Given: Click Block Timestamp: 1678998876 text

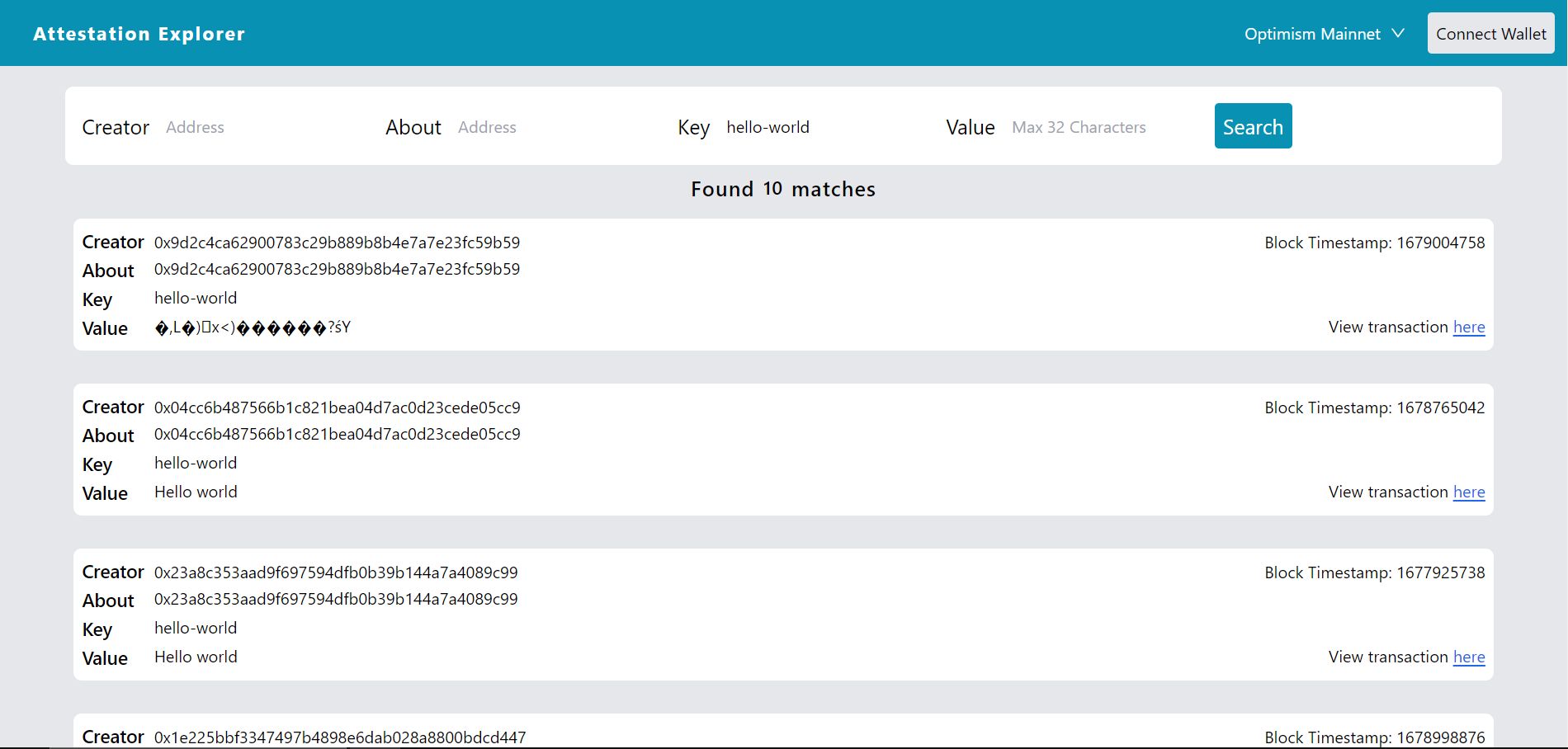Looking at the screenshot, I should (1375, 737).
